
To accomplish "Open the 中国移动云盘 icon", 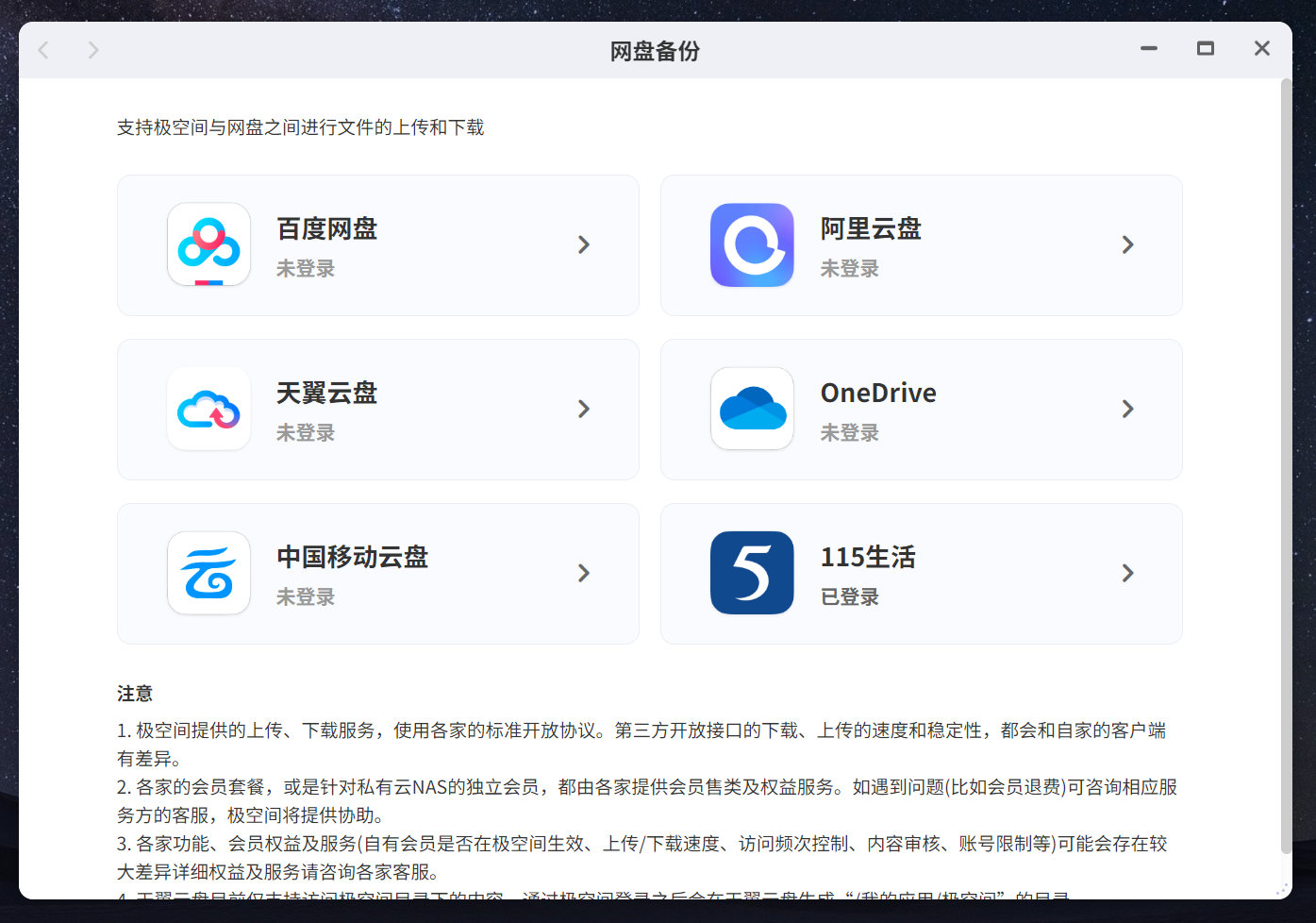I will tap(208, 573).
